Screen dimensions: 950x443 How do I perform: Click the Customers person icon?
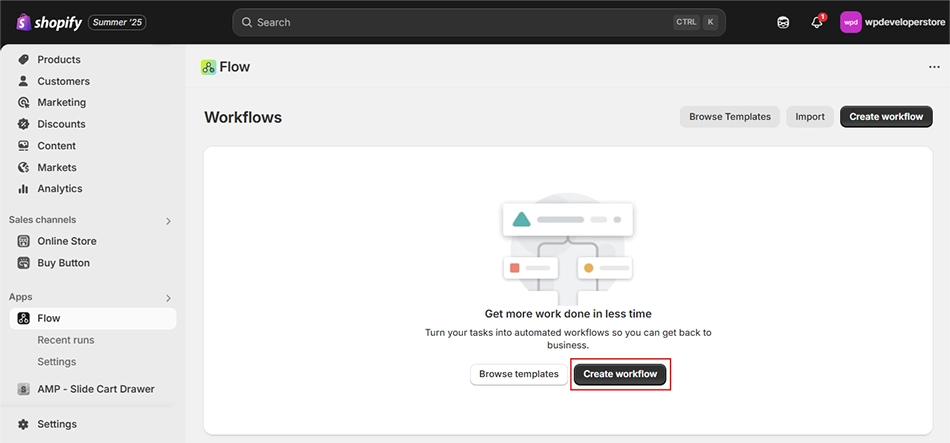click(24, 81)
